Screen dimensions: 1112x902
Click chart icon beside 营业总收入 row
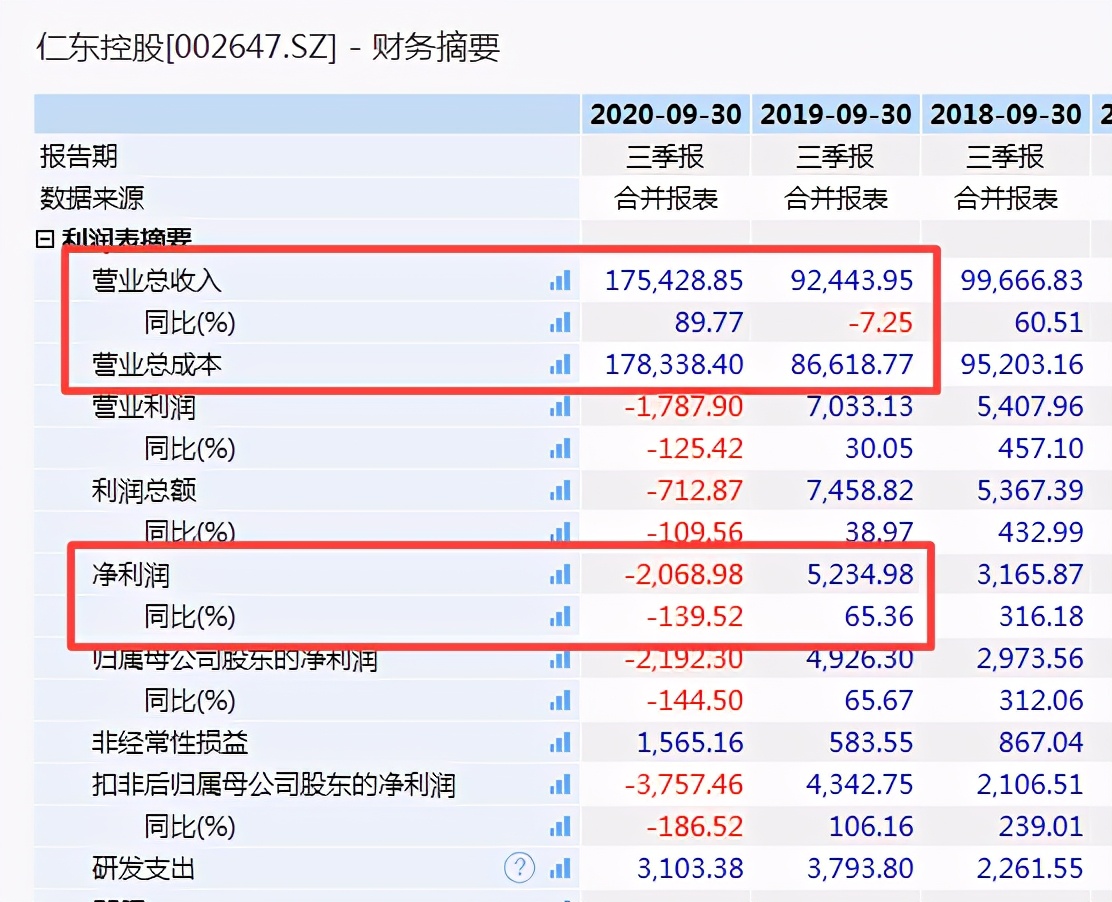point(560,281)
